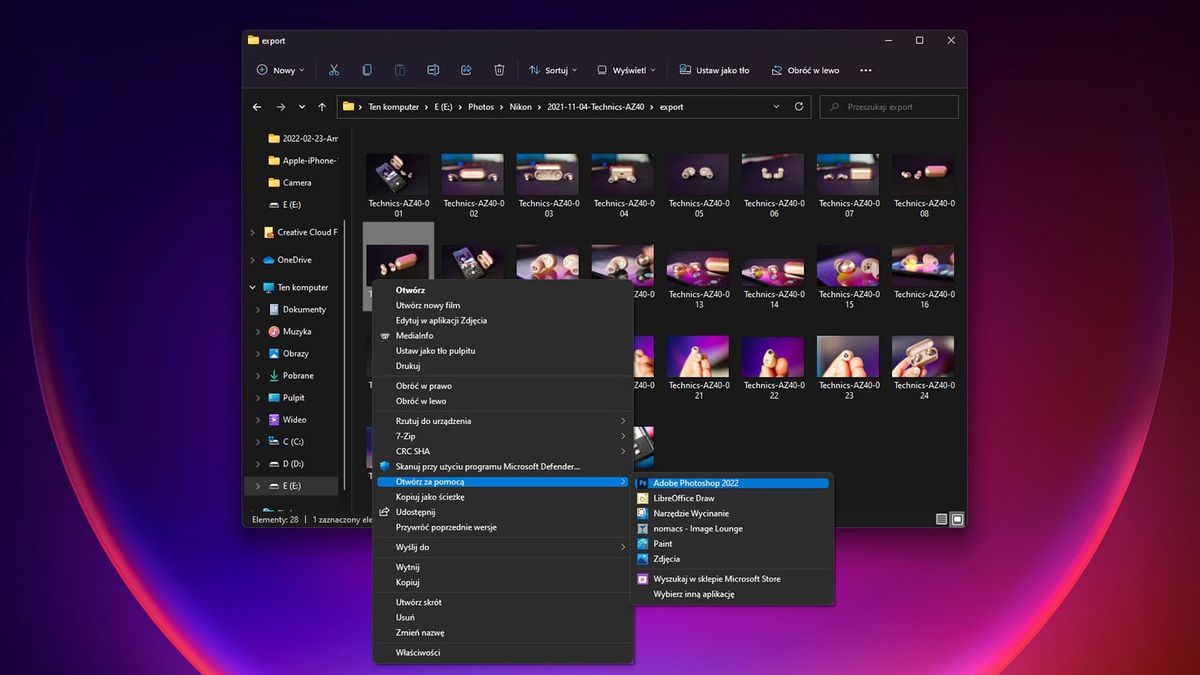Click the navigation pane scrollbar

pyautogui.click(x=345, y=355)
